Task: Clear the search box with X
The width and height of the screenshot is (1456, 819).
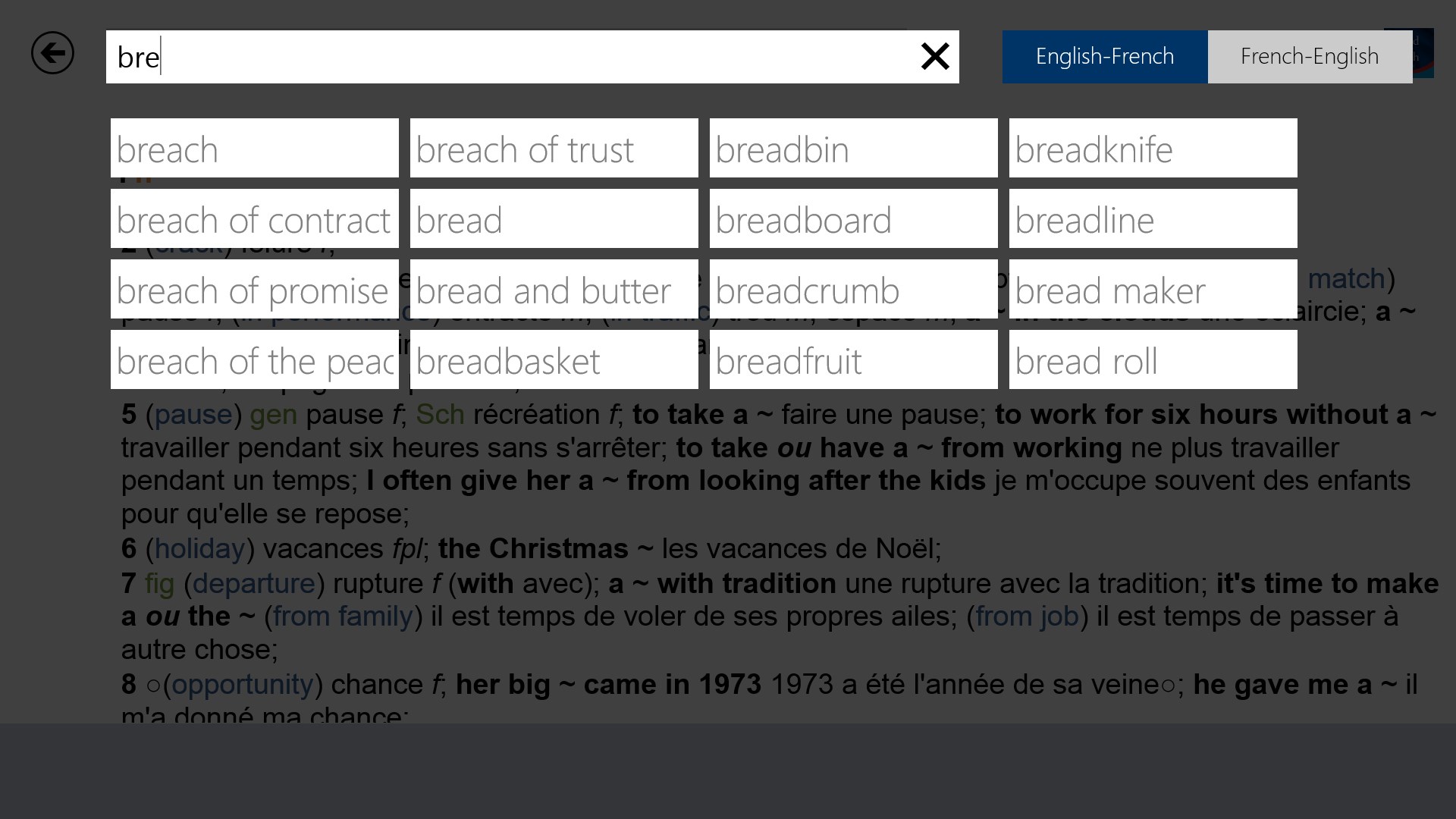Action: click(934, 57)
